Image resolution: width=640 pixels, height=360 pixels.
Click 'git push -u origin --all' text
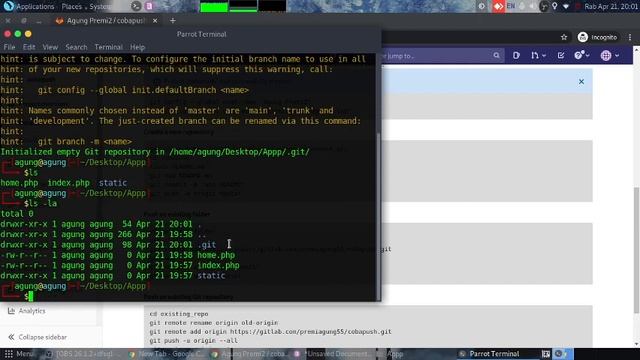(193, 340)
